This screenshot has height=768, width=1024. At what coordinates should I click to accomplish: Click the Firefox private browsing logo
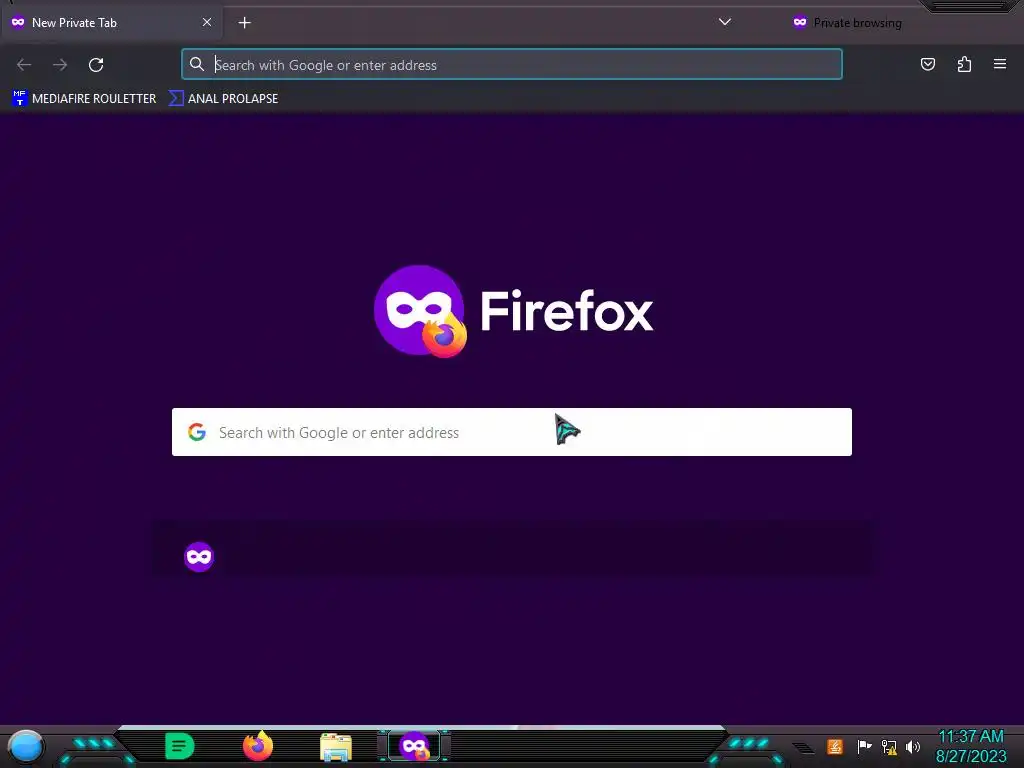(x=421, y=311)
